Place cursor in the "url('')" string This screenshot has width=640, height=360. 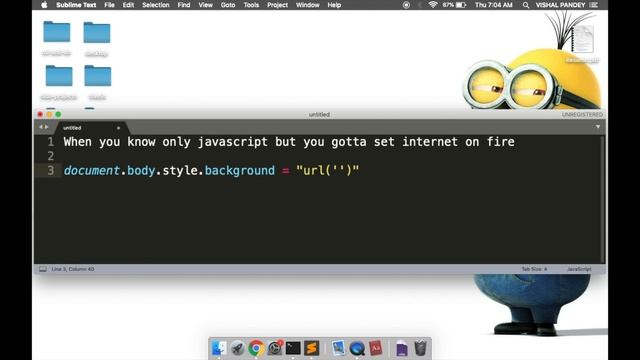[327, 171]
